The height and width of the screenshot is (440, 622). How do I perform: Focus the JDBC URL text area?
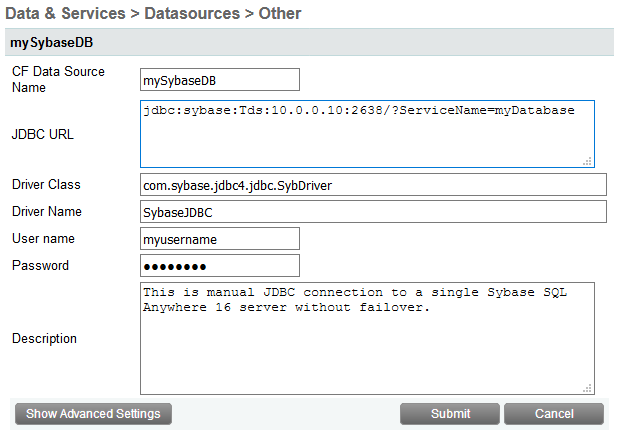click(366, 133)
